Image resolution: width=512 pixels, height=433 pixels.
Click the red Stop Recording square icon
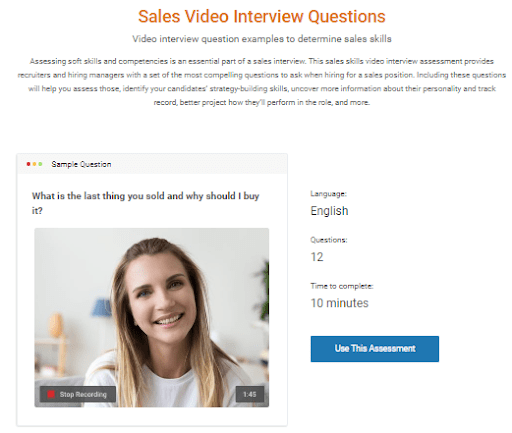click(x=51, y=394)
